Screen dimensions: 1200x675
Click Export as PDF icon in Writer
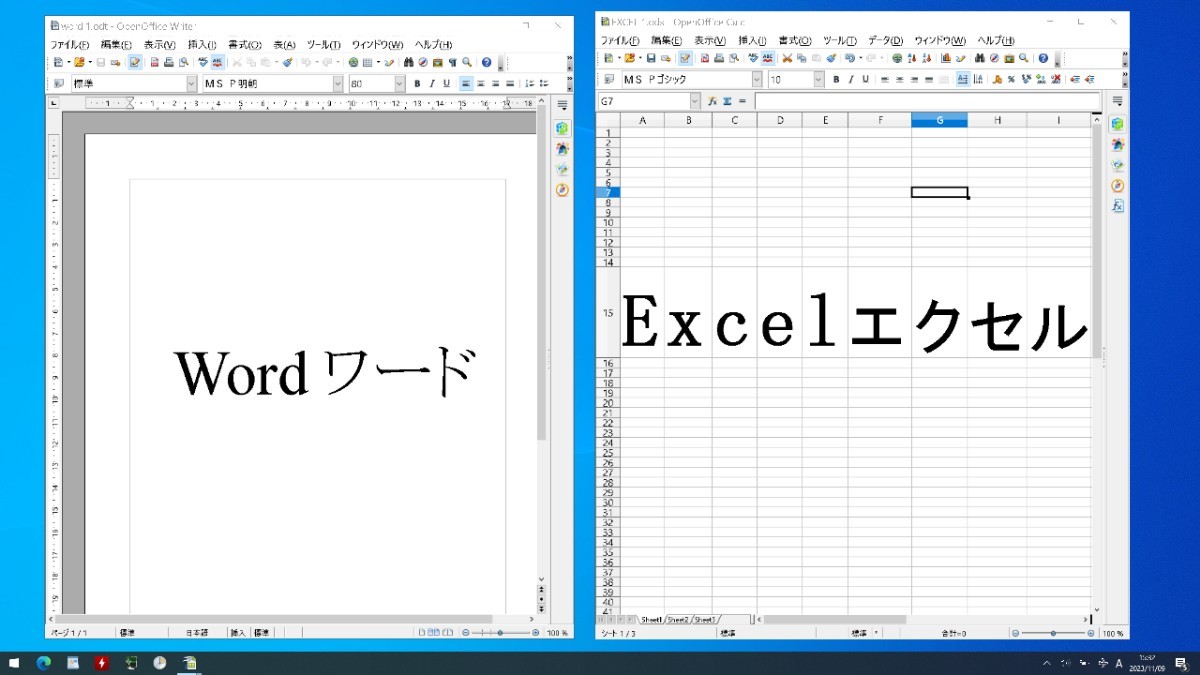click(155, 62)
